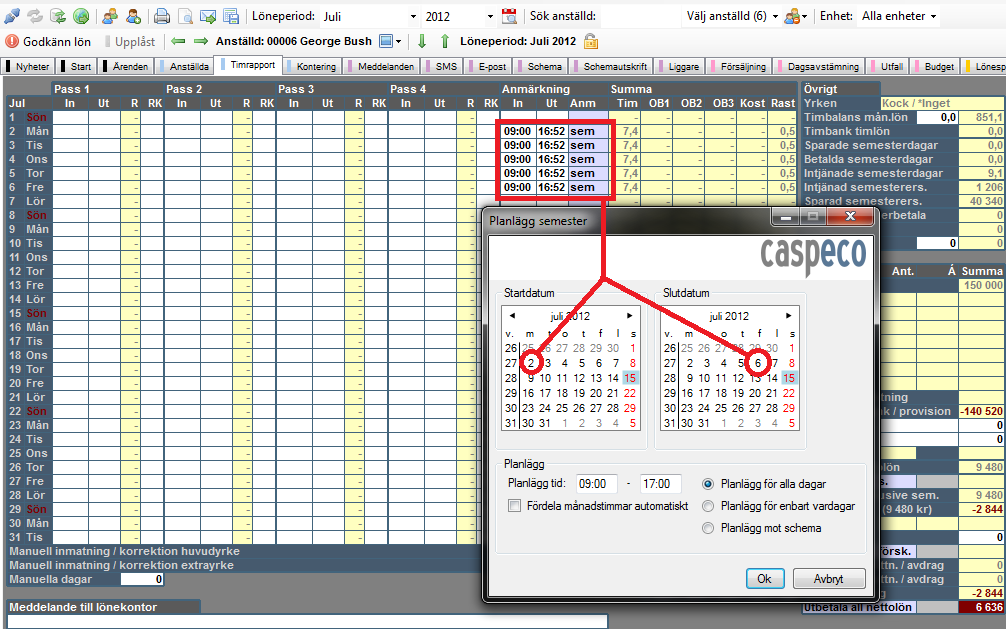Switch to the E-post tab

click(x=488, y=66)
